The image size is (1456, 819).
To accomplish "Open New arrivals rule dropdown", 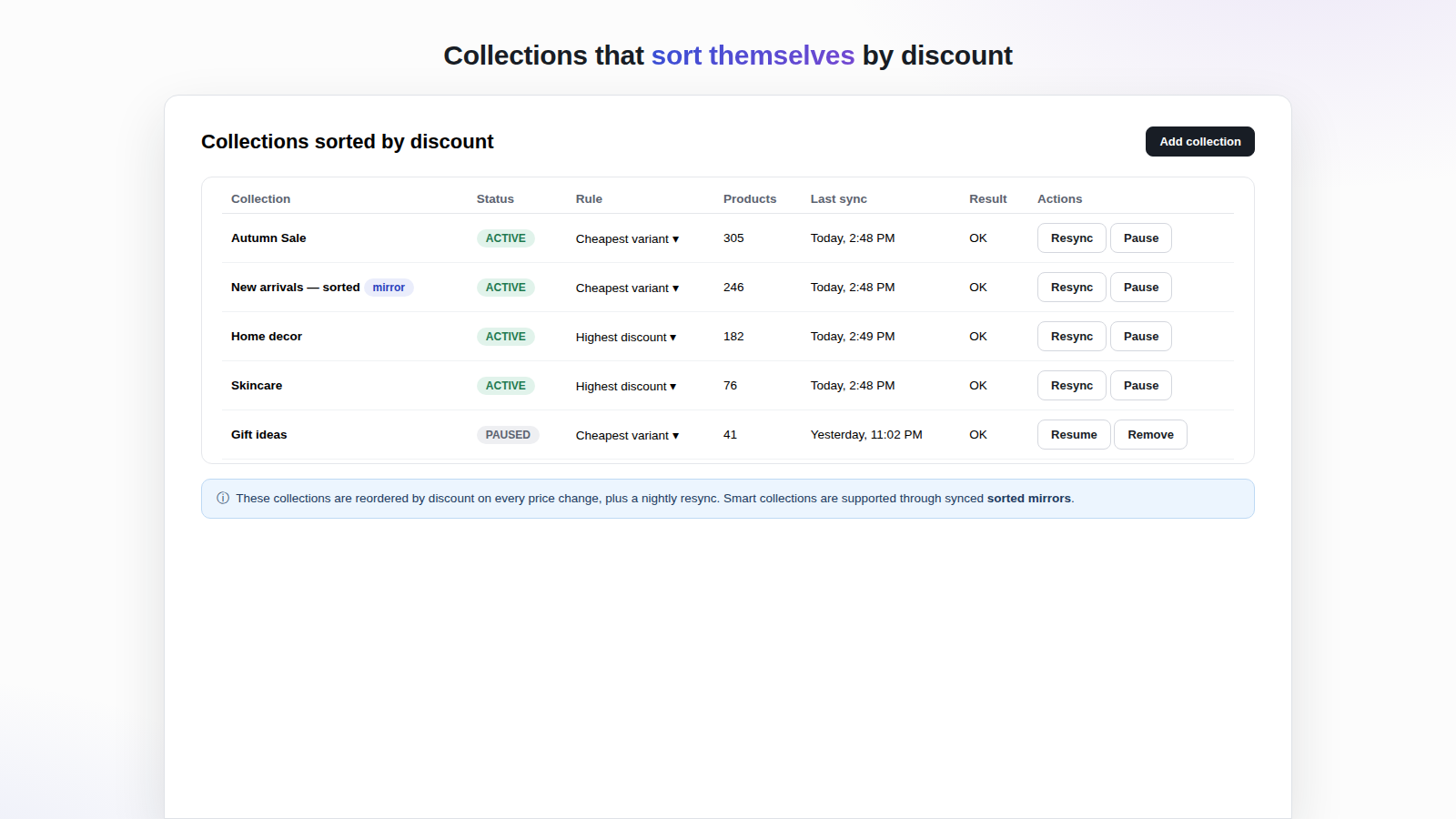I will (627, 288).
